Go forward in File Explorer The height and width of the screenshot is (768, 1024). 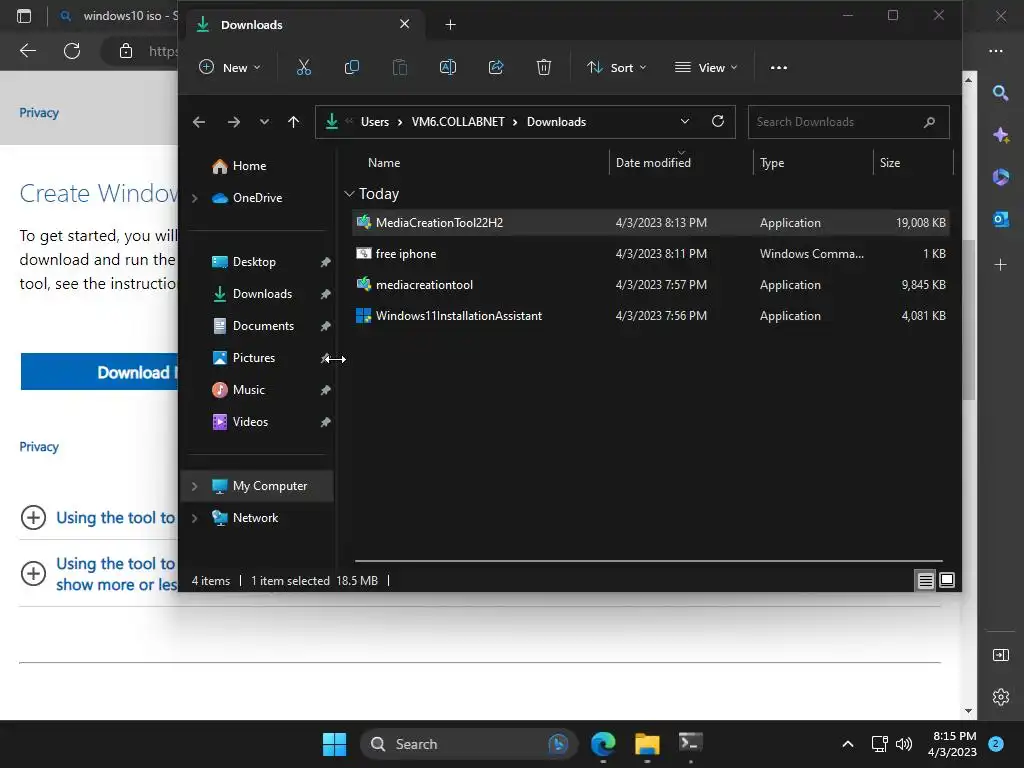[x=233, y=122]
